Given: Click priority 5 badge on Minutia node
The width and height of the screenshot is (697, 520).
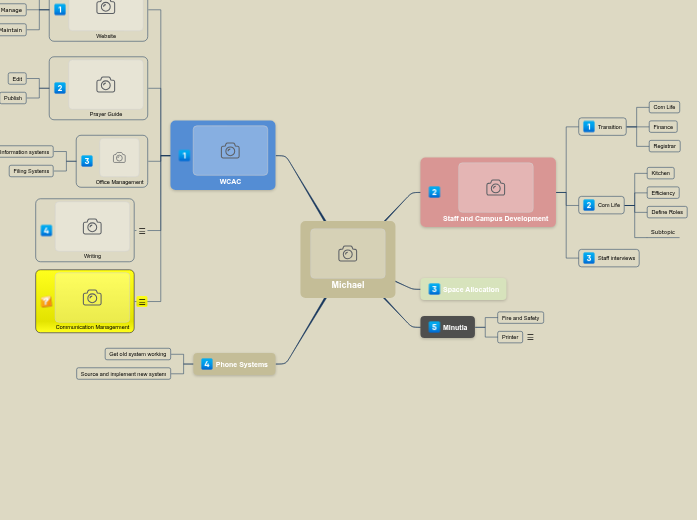Looking at the screenshot, I should [x=434, y=327].
